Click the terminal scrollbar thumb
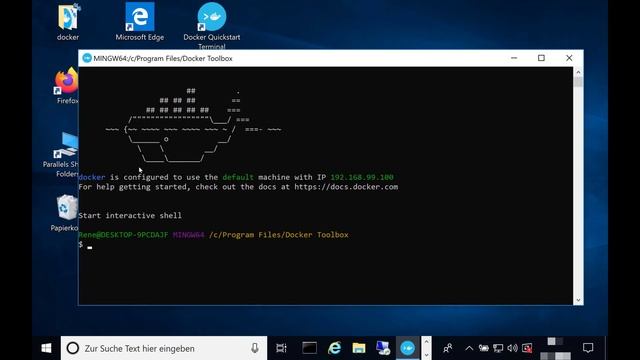640x360 pixels. (578, 82)
